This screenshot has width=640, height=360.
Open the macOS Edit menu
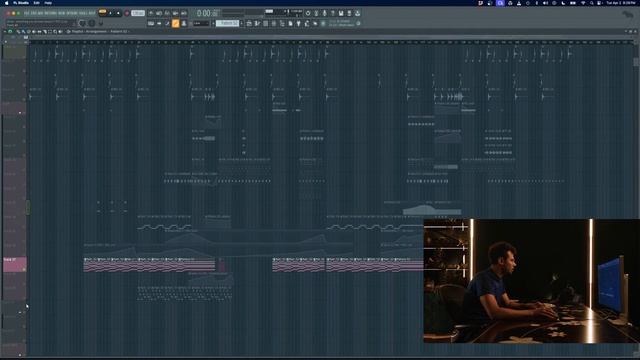[x=37, y=3]
